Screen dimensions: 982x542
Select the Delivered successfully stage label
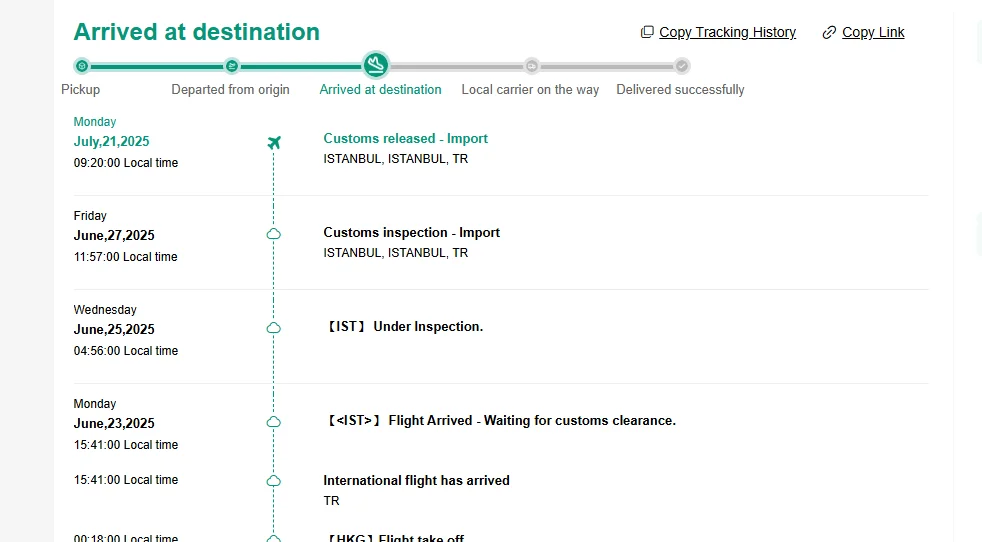click(680, 89)
